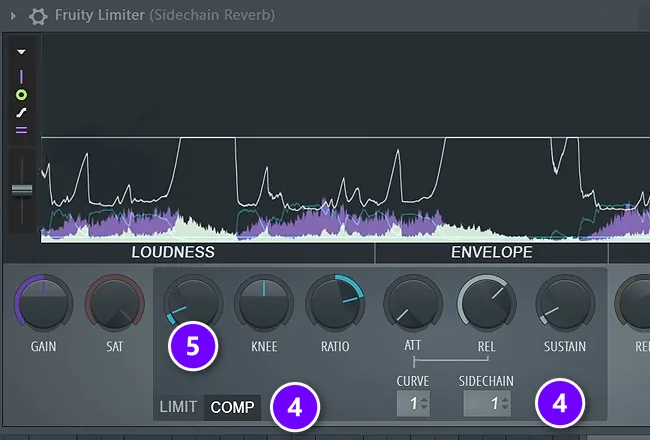
Task: Click the ENVELOPE section header
Action: point(492,252)
